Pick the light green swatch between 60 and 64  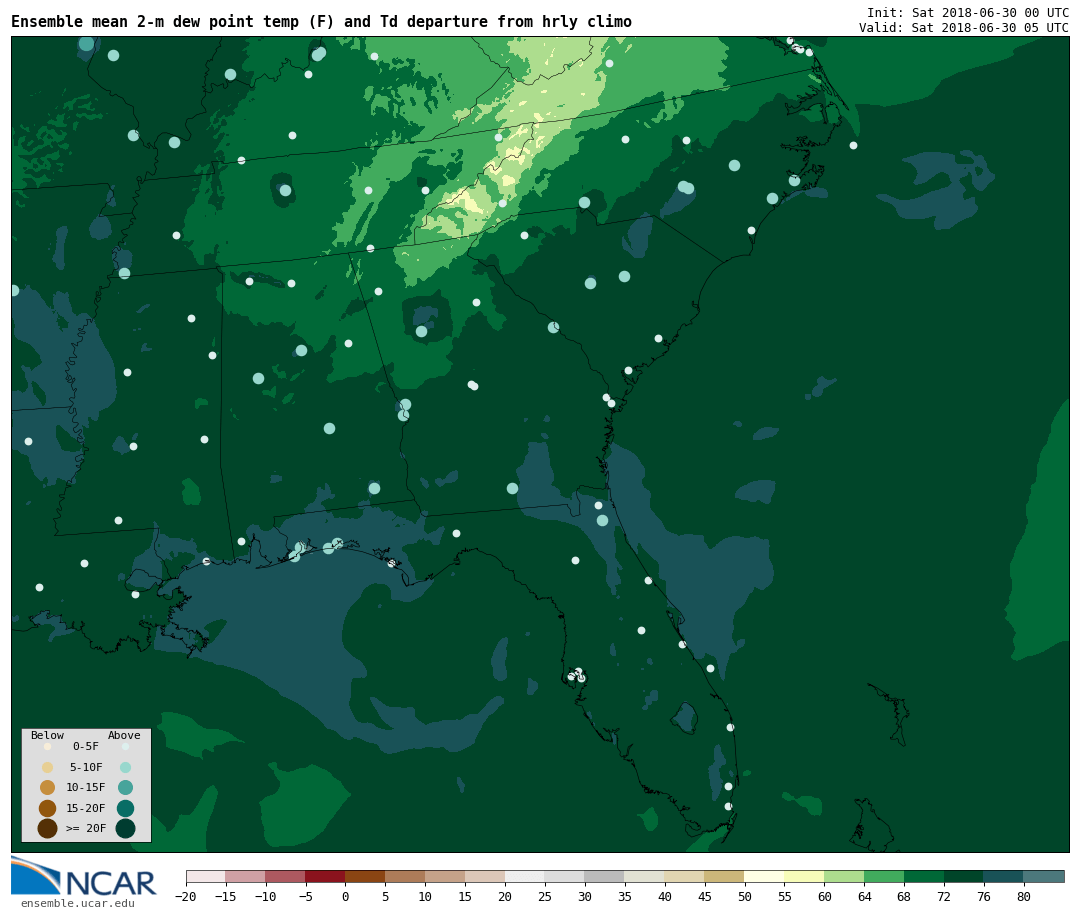point(845,876)
